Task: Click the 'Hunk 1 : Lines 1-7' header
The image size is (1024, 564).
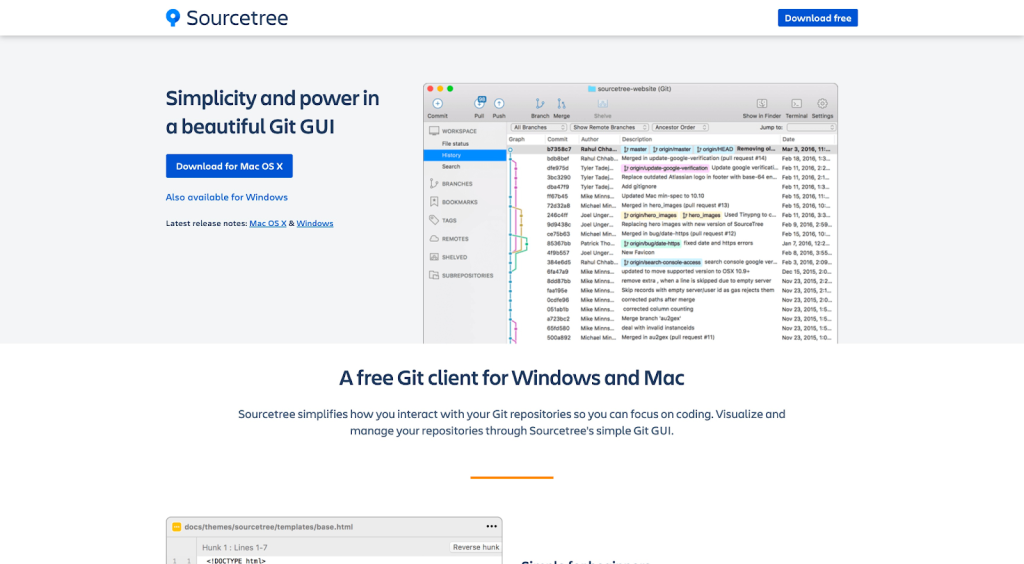Action: click(x=234, y=548)
